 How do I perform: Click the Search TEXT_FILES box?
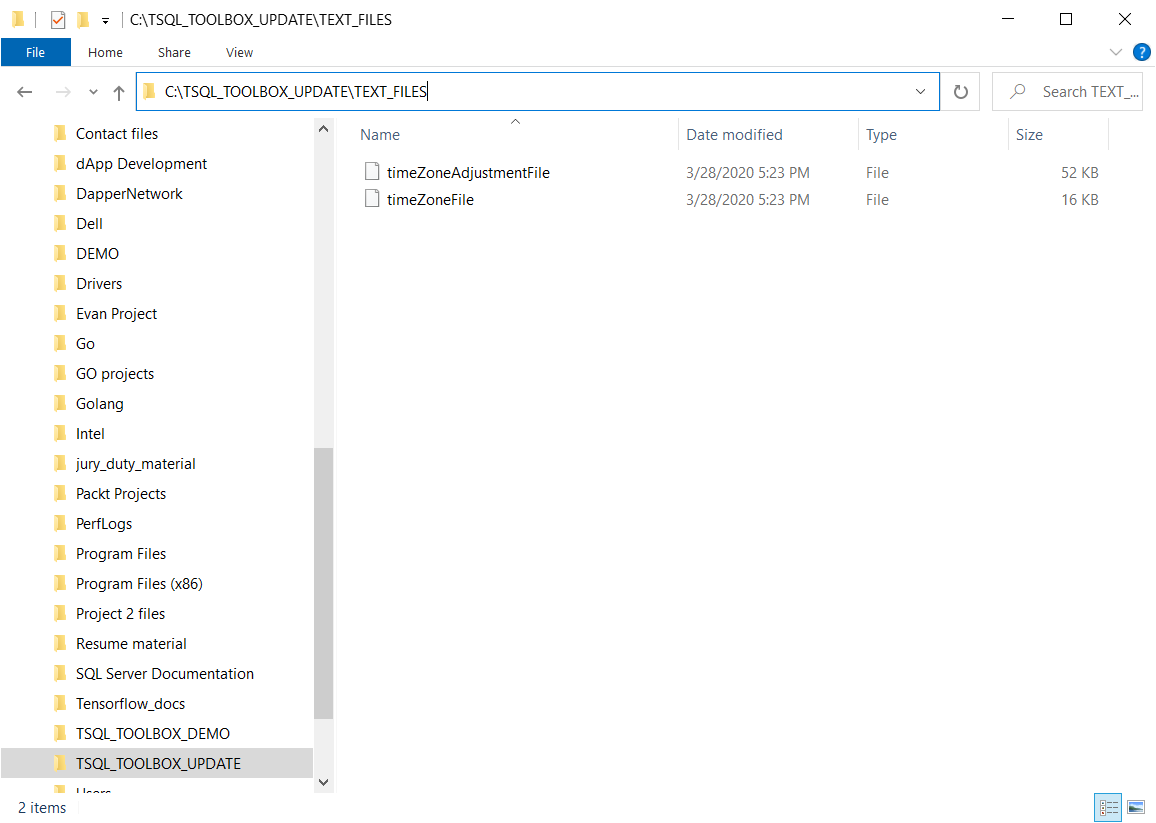tap(1067, 91)
